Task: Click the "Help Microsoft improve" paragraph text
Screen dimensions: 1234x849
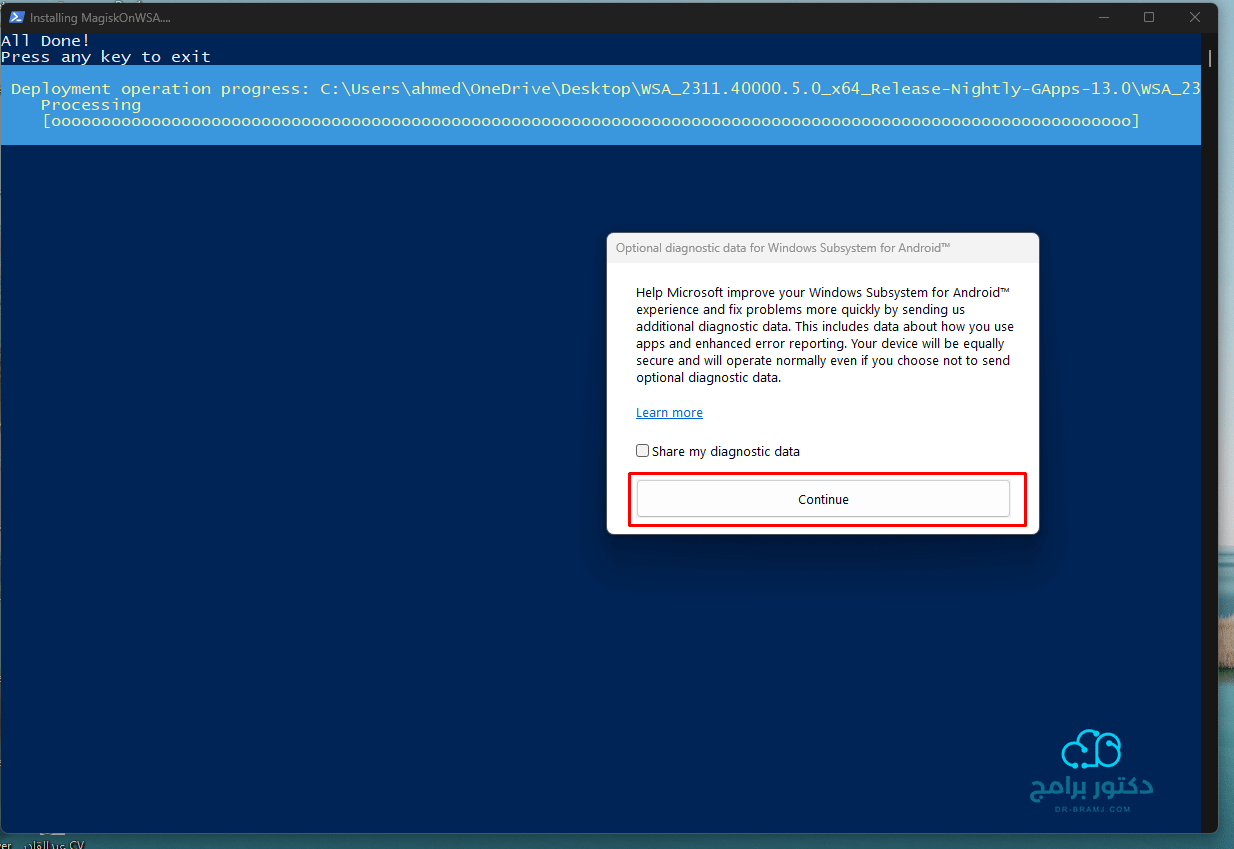Action: (825, 335)
